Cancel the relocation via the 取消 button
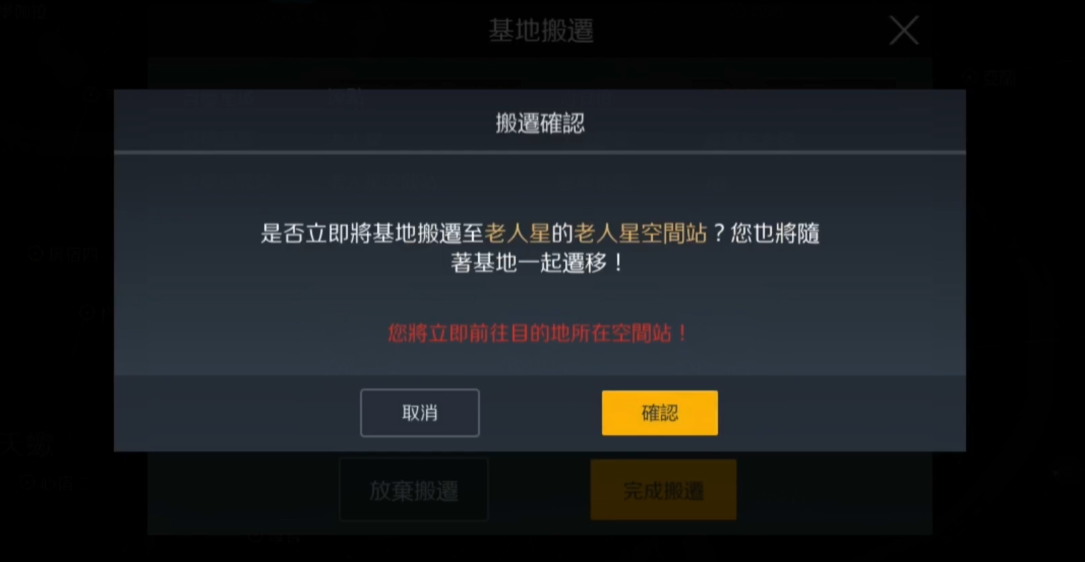The height and width of the screenshot is (562, 1085). (x=419, y=413)
